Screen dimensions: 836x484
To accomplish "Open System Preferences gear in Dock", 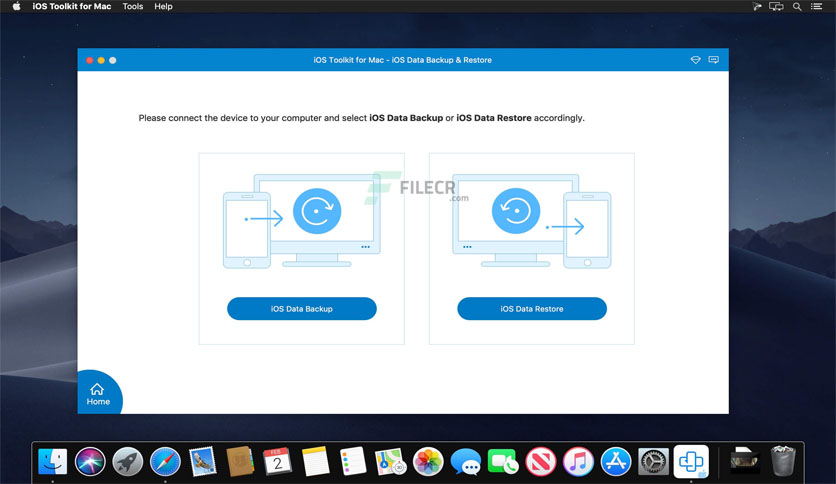I will point(653,462).
